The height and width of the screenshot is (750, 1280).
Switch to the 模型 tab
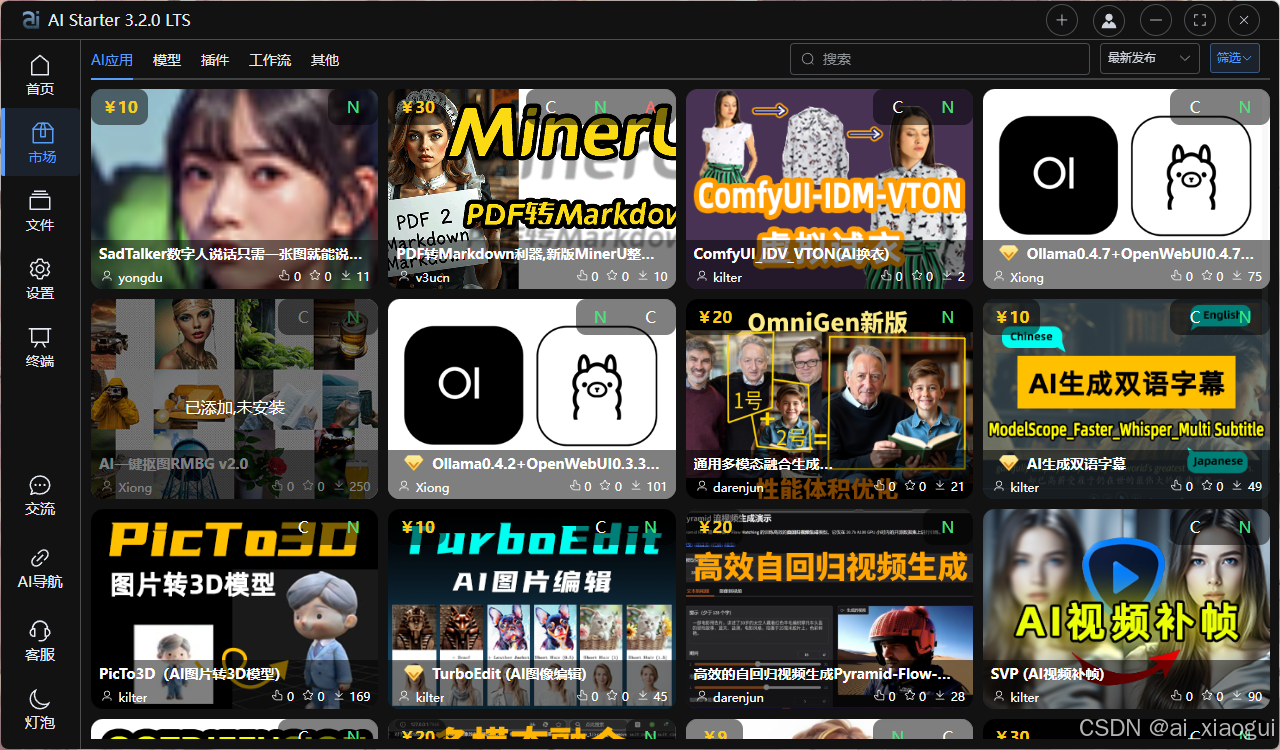coord(167,60)
